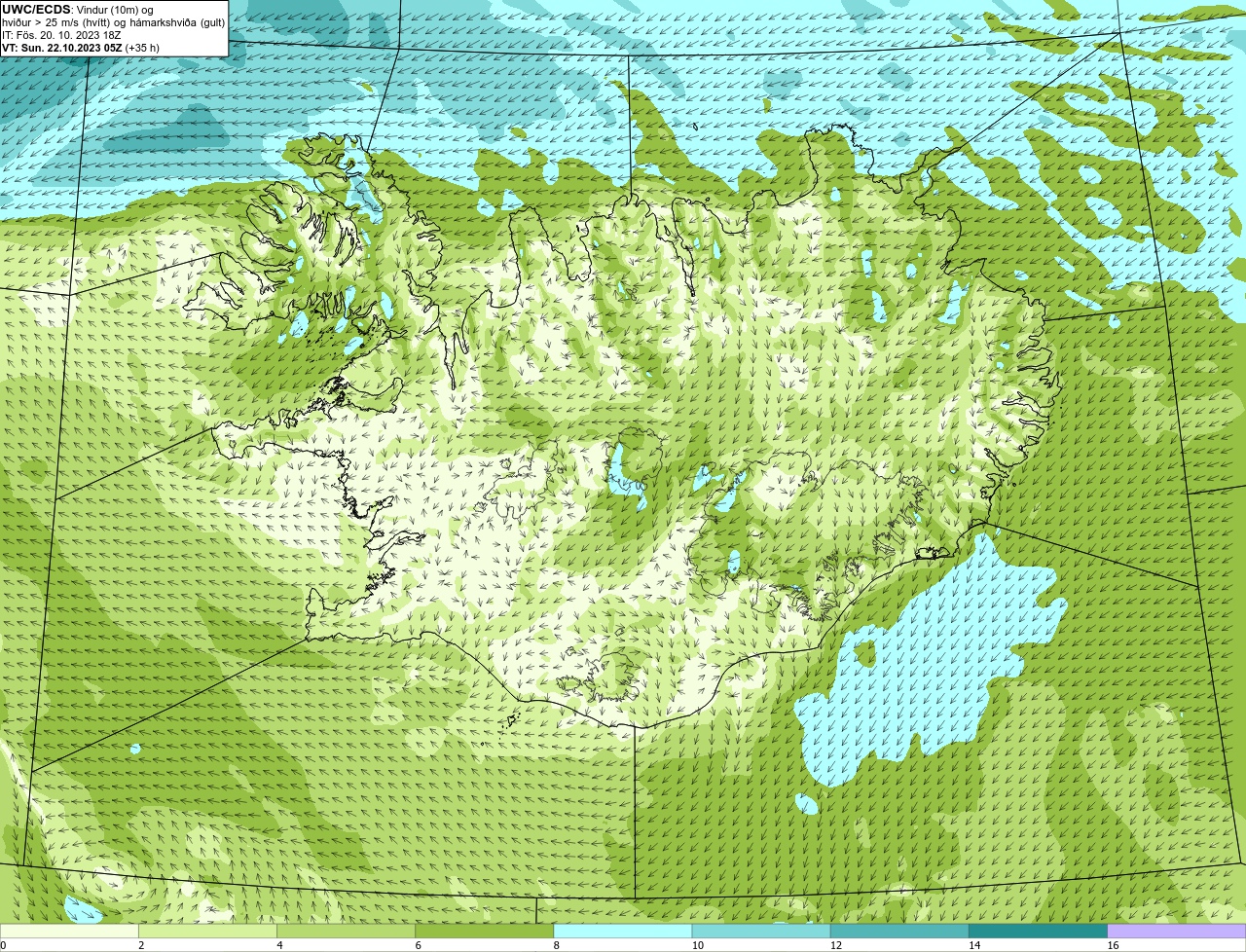The width and height of the screenshot is (1246, 952).
Task: Click the "10" label on the color scale
Action: [697, 945]
